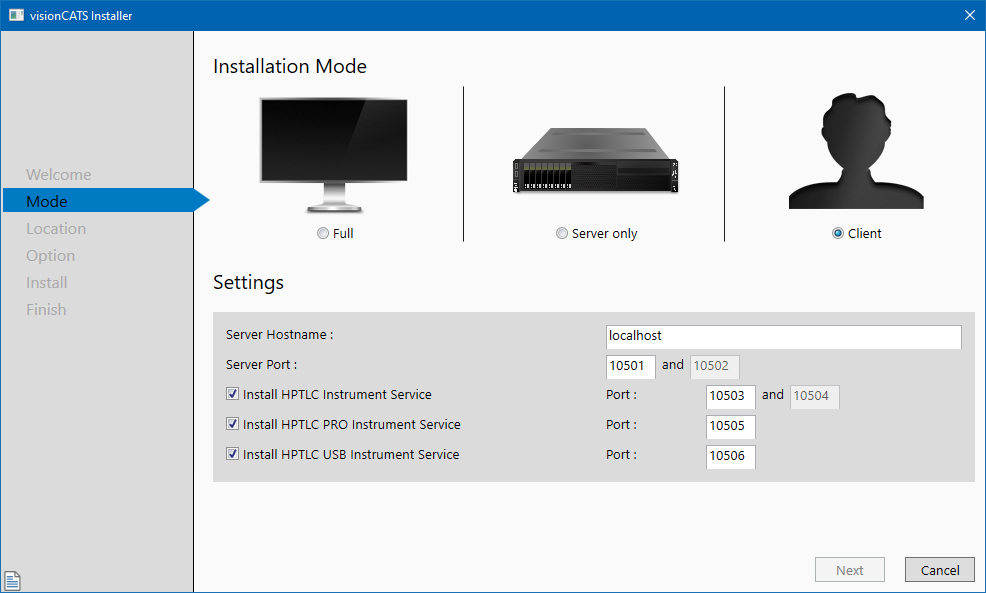
Task: Open the Location step in sidebar
Action: [x=56, y=228]
